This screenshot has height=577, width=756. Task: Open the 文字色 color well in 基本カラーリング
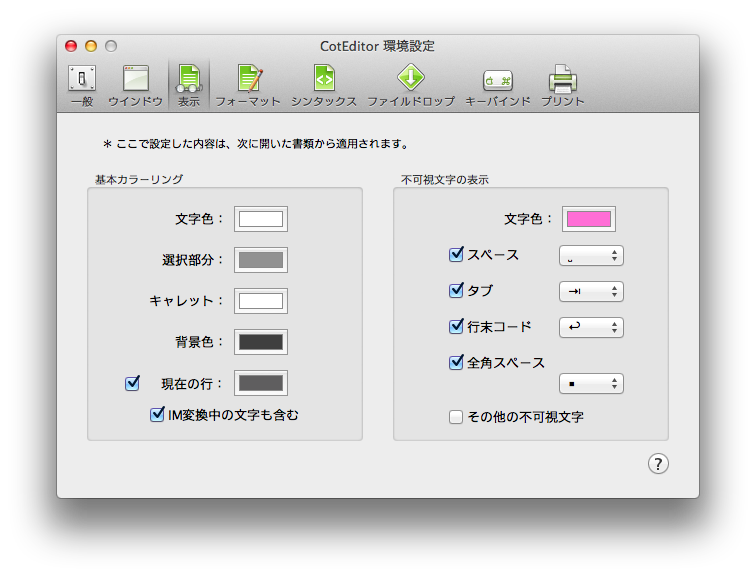[x=261, y=219]
